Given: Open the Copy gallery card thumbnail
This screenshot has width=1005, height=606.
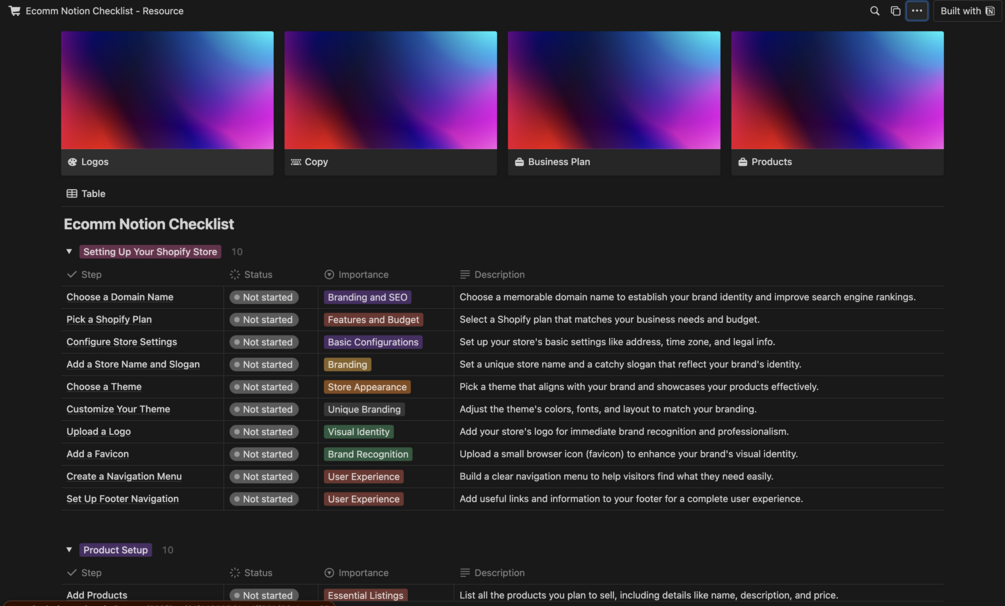Looking at the screenshot, I should tap(390, 90).
